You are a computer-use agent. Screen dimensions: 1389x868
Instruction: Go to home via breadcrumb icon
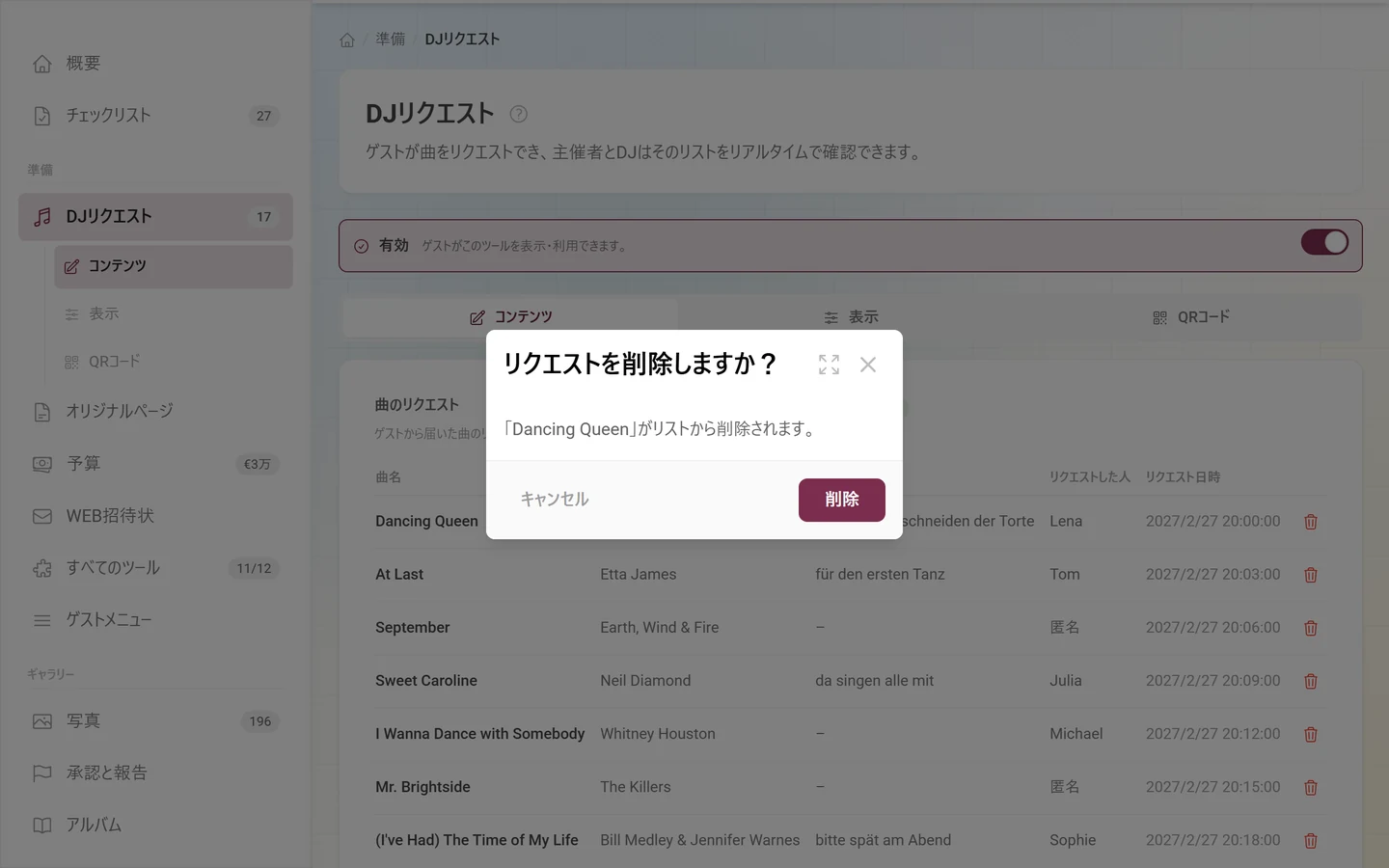pos(347,40)
